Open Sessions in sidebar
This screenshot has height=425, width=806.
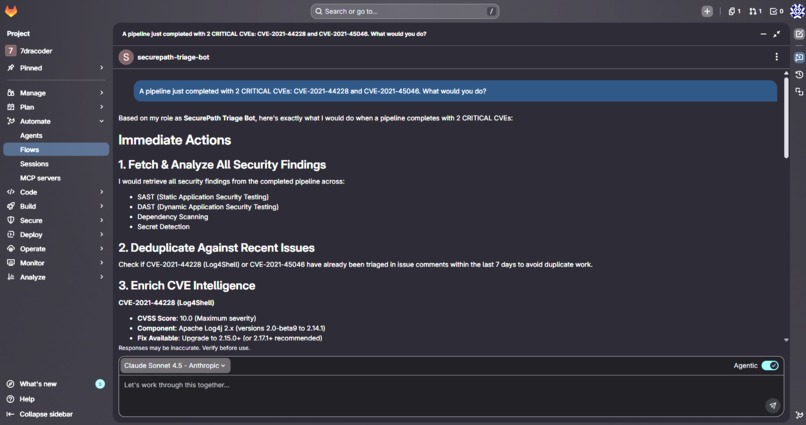click(56, 163)
